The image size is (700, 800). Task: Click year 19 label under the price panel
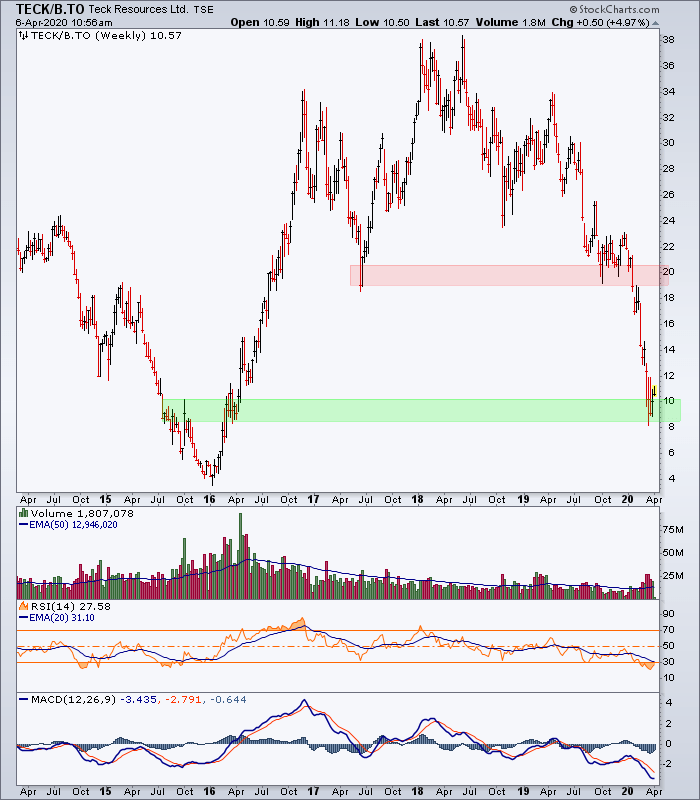[523, 499]
